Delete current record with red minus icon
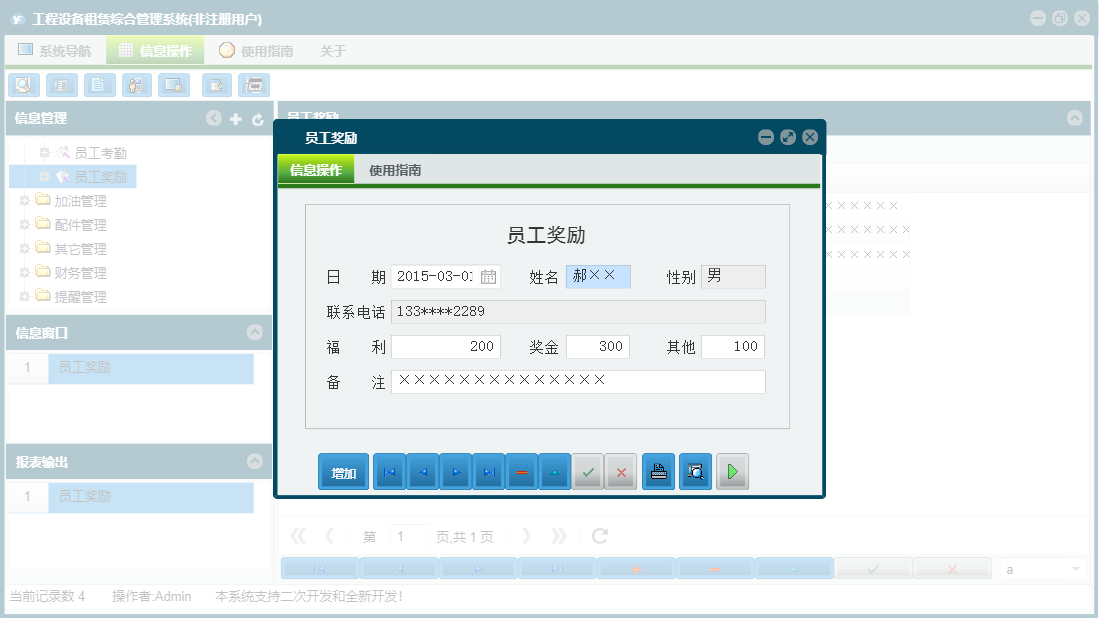 pos(521,471)
